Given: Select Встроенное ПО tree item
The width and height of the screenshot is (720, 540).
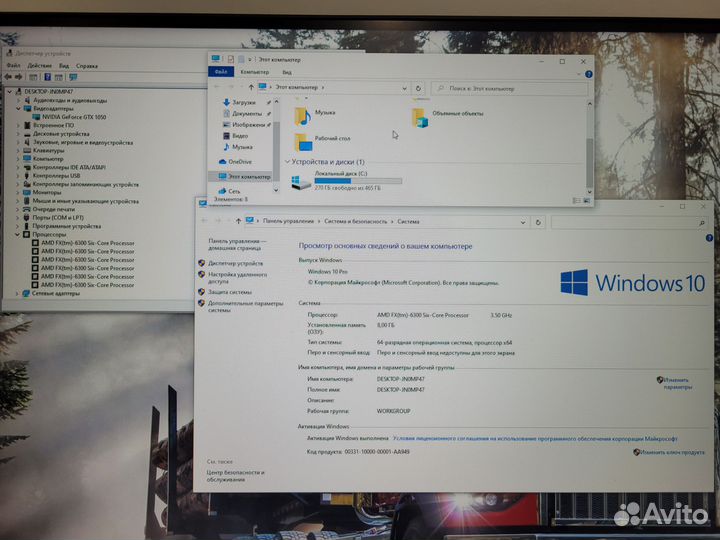Looking at the screenshot, I should click(x=53, y=125).
